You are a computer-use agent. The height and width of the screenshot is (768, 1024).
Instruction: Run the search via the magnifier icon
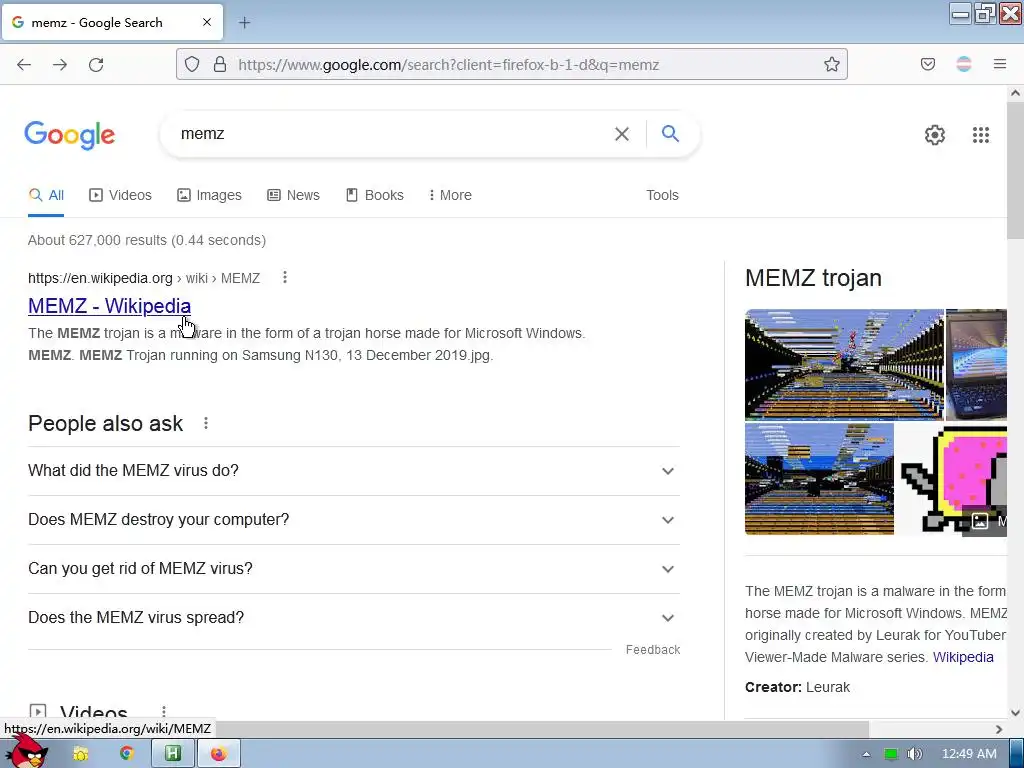point(670,134)
